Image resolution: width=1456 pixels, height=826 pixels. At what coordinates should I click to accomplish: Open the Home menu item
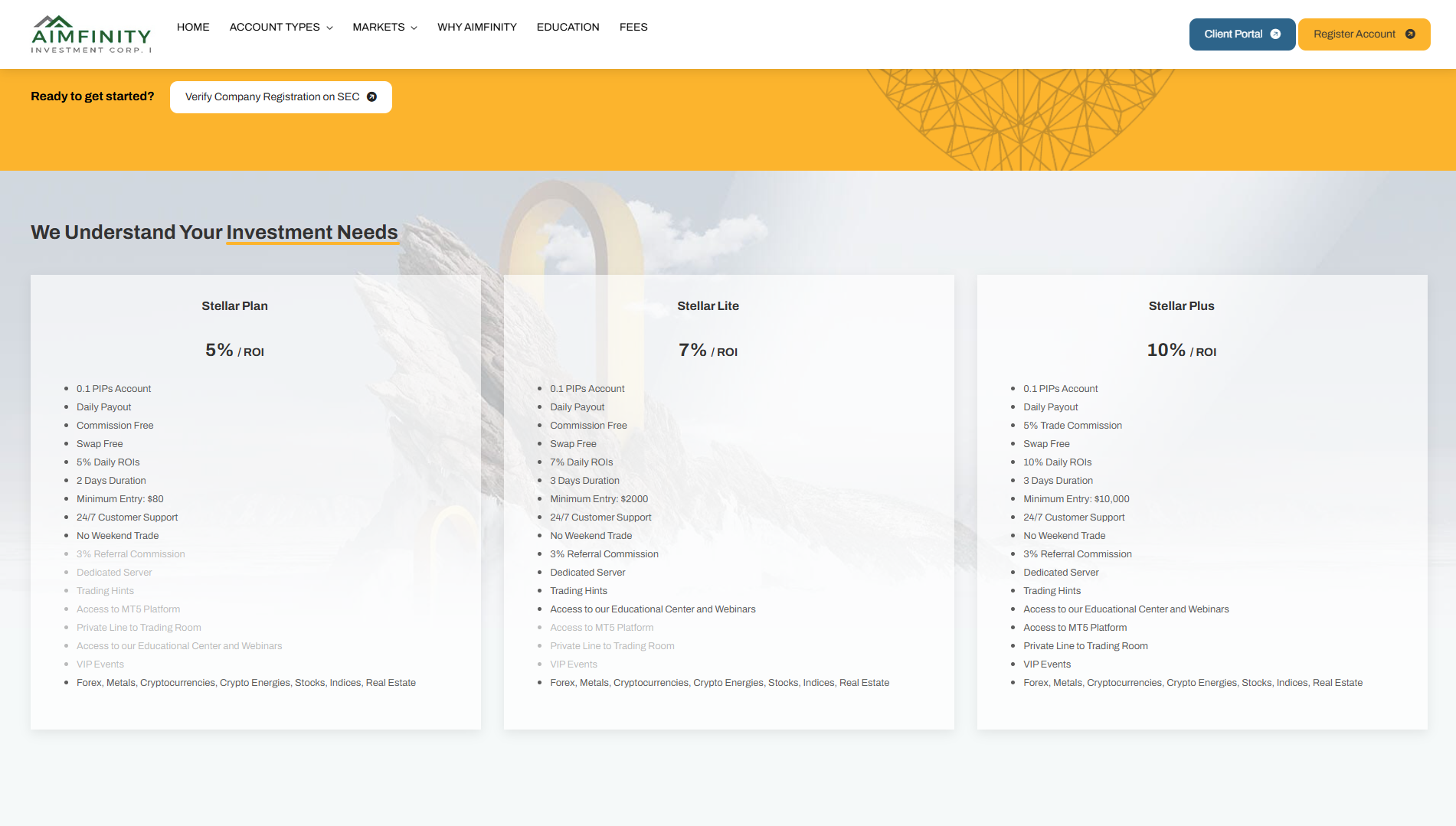pyautogui.click(x=193, y=27)
